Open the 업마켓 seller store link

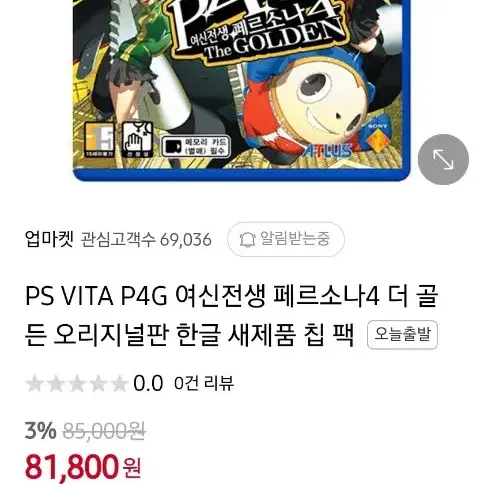pyautogui.click(x=49, y=239)
